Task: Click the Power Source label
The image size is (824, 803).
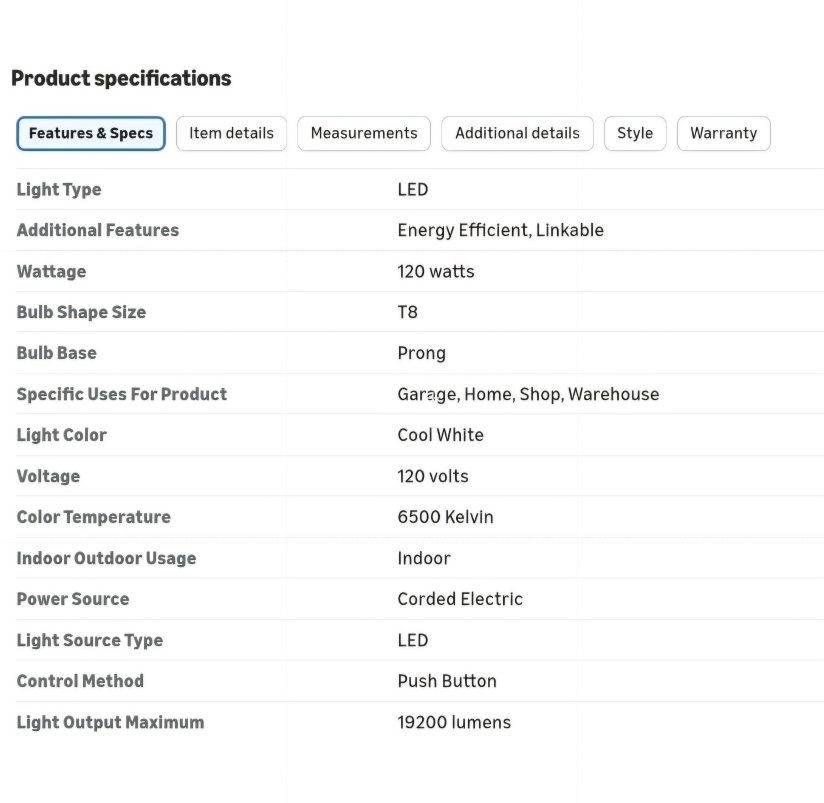Action: pyautogui.click(x=73, y=599)
